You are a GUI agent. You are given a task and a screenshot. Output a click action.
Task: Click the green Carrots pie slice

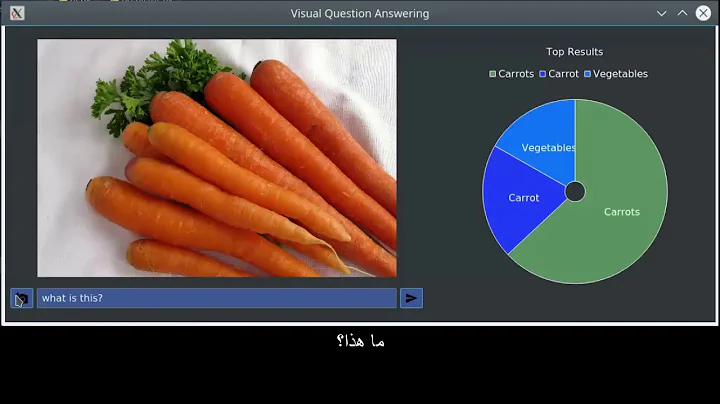(x=620, y=202)
